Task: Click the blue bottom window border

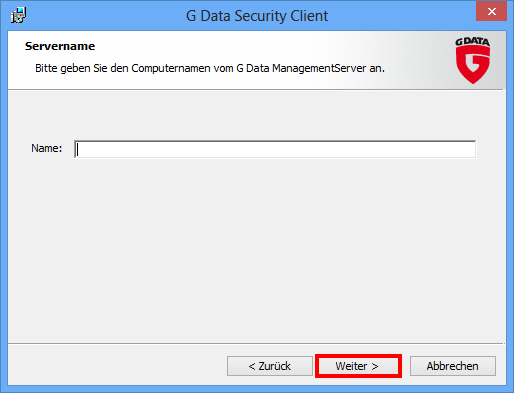Action: 257,389
